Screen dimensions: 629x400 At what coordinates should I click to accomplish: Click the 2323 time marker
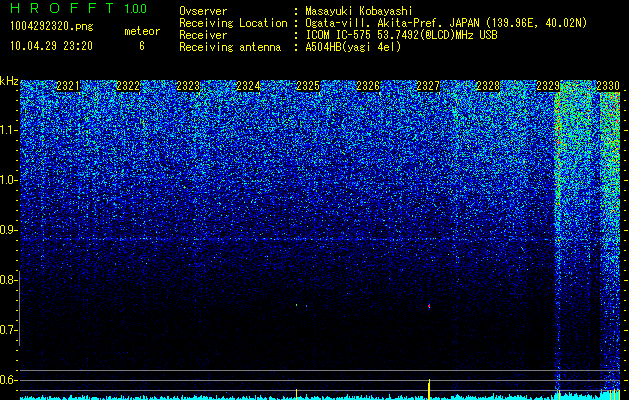click(188, 86)
